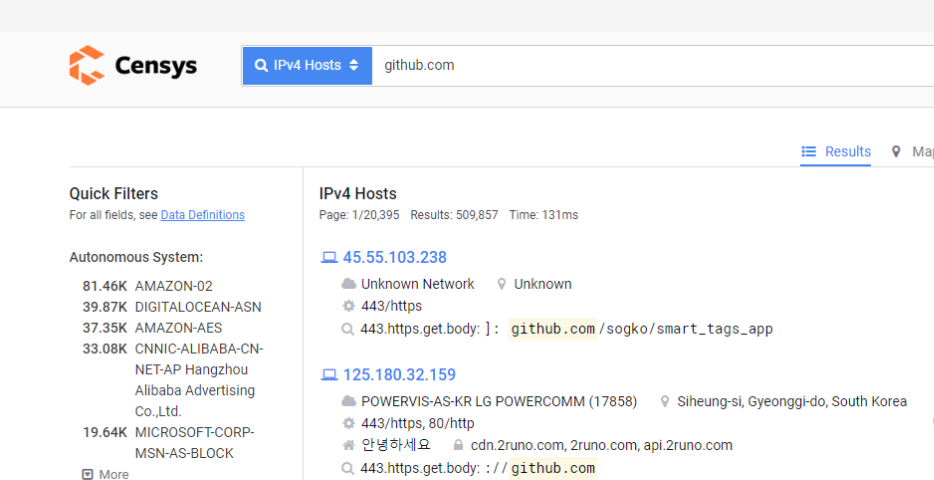Open the Data Definitions link
Image resolution: width=934 pixels, height=480 pixels.
[203, 215]
